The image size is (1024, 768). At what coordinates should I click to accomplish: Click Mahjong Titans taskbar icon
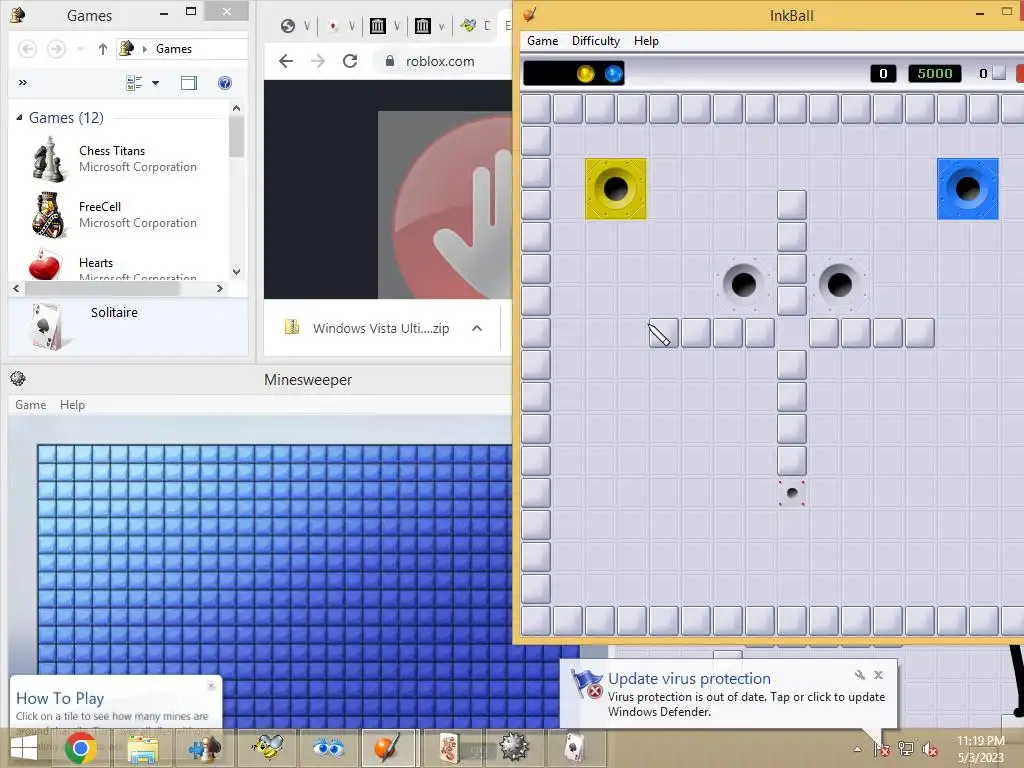[x=451, y=748]
